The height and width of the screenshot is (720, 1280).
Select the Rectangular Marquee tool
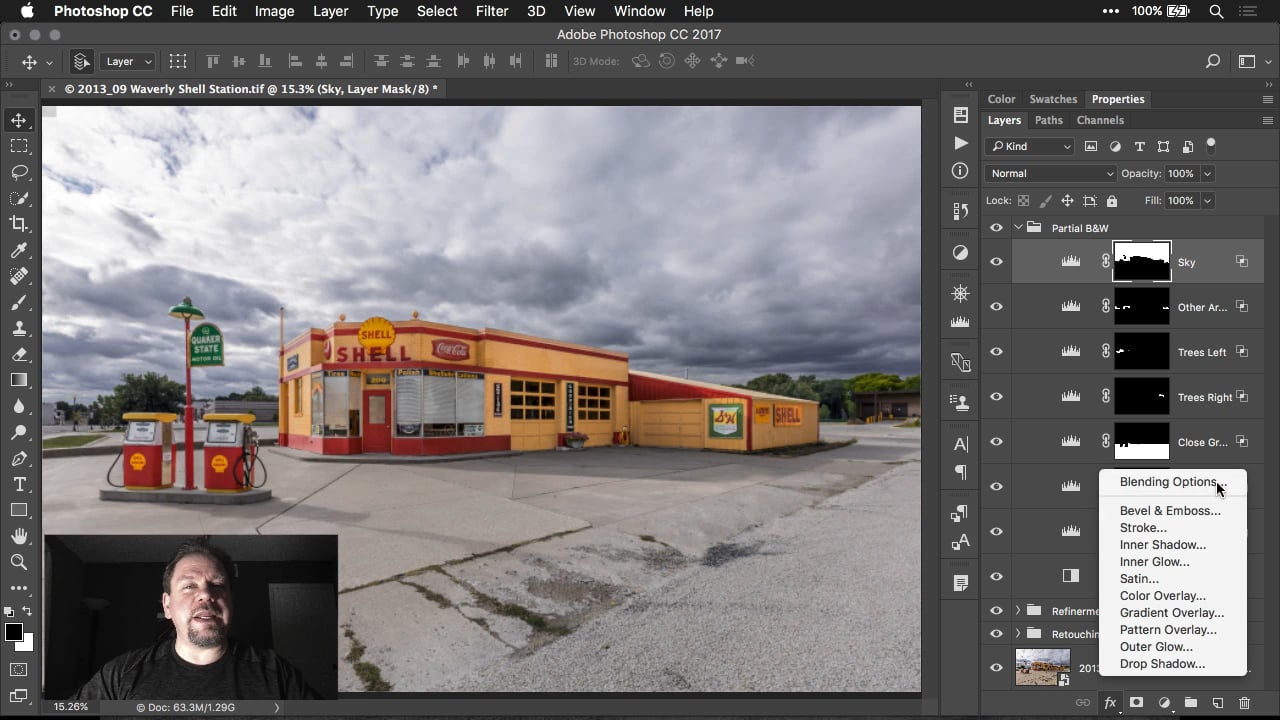(x=19, y=146)
